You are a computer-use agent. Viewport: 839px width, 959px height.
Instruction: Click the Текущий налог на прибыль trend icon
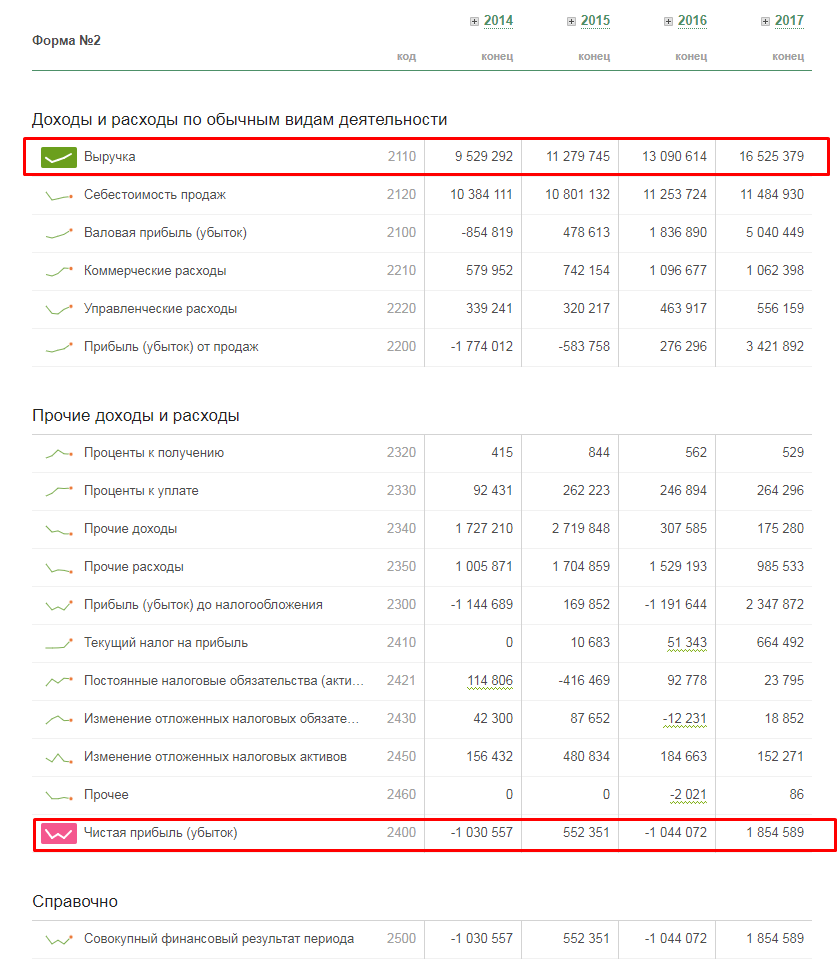click(x=59, y=643)
